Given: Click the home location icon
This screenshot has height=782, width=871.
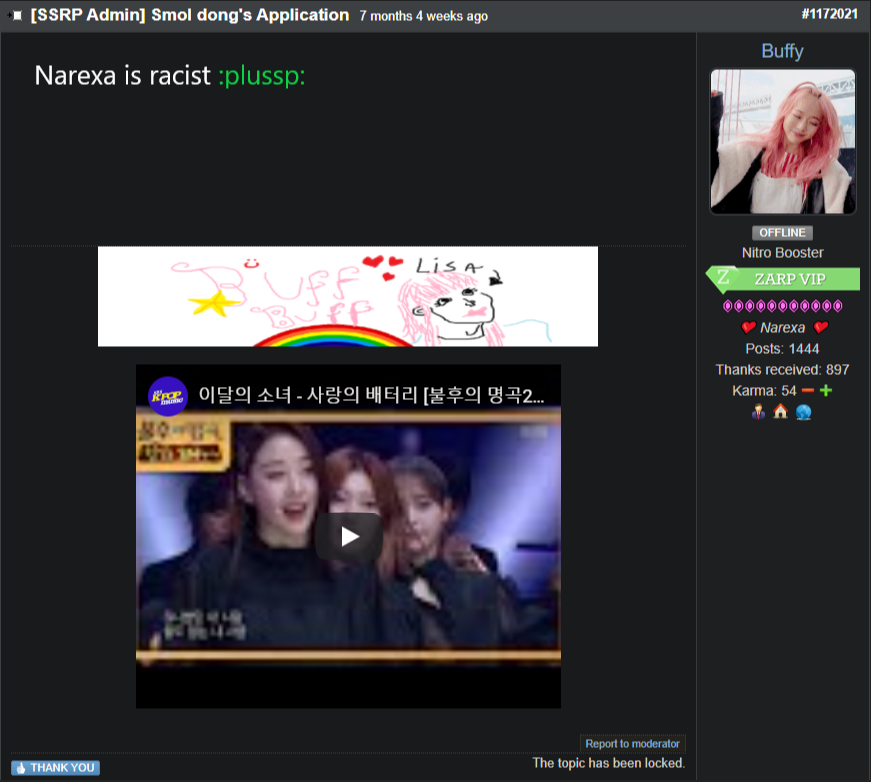Looking at the screenshot, I should coord(780,412).
